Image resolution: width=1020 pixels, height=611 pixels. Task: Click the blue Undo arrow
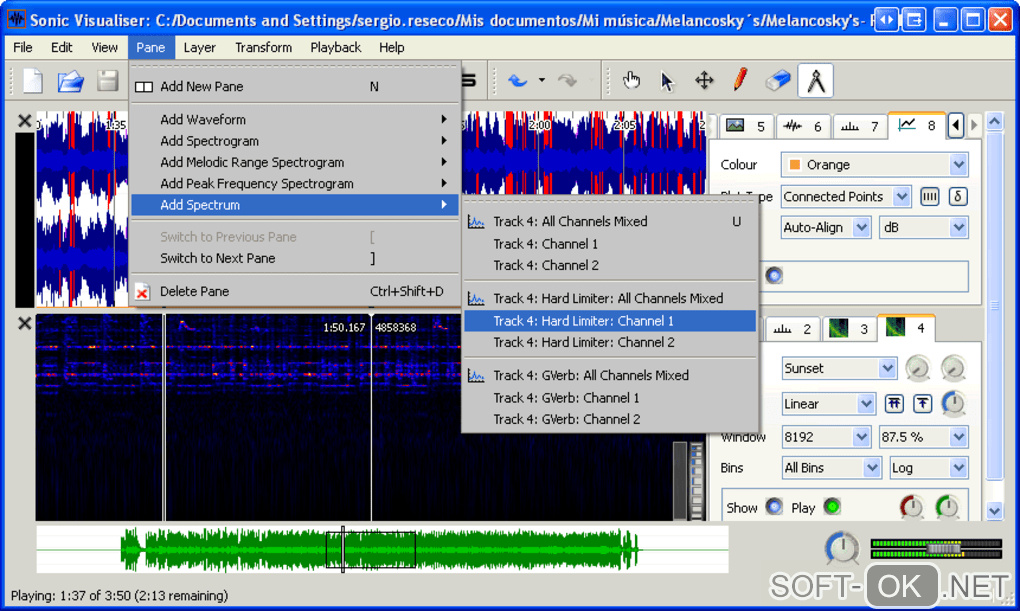517,81
